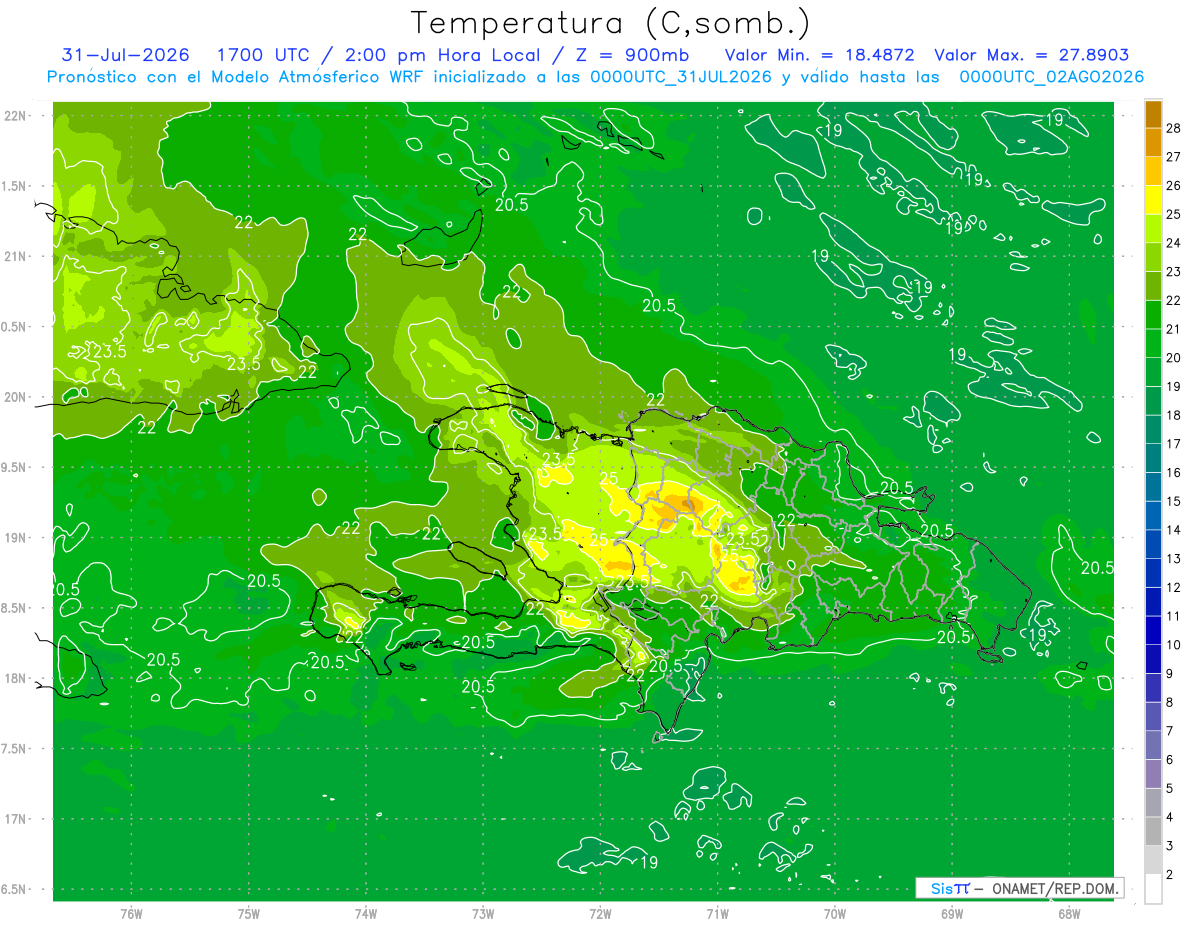Select the date text "31-Jul-2026"
1200x927 pixels.
pyautogui.click(x=126, y=55)
